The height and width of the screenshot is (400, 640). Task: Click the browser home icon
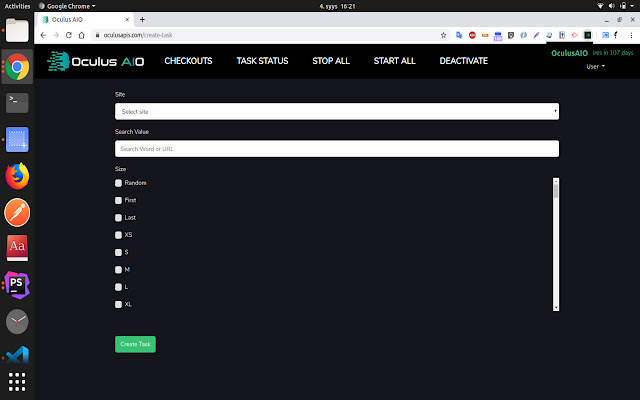(x=82, y=35)
